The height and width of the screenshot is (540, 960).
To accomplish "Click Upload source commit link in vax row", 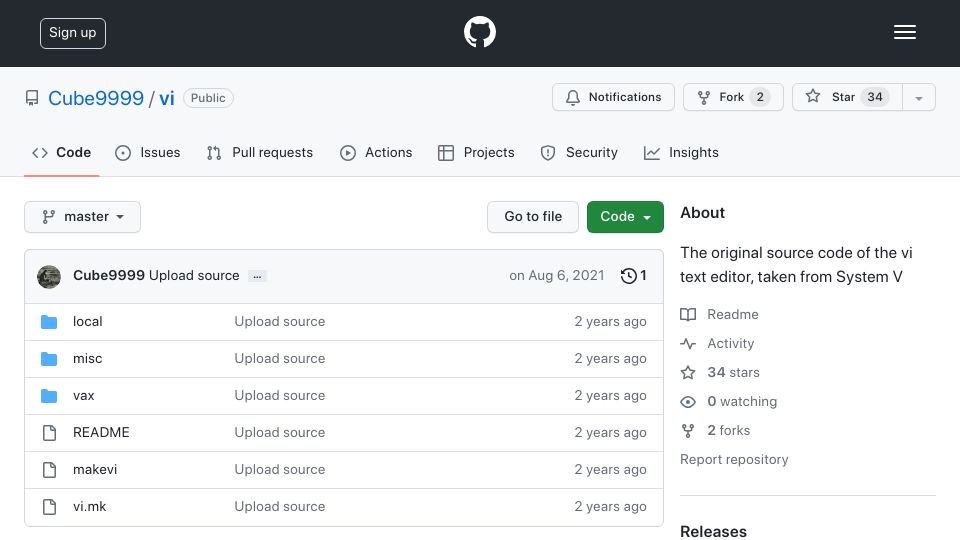I will point(280,396).
